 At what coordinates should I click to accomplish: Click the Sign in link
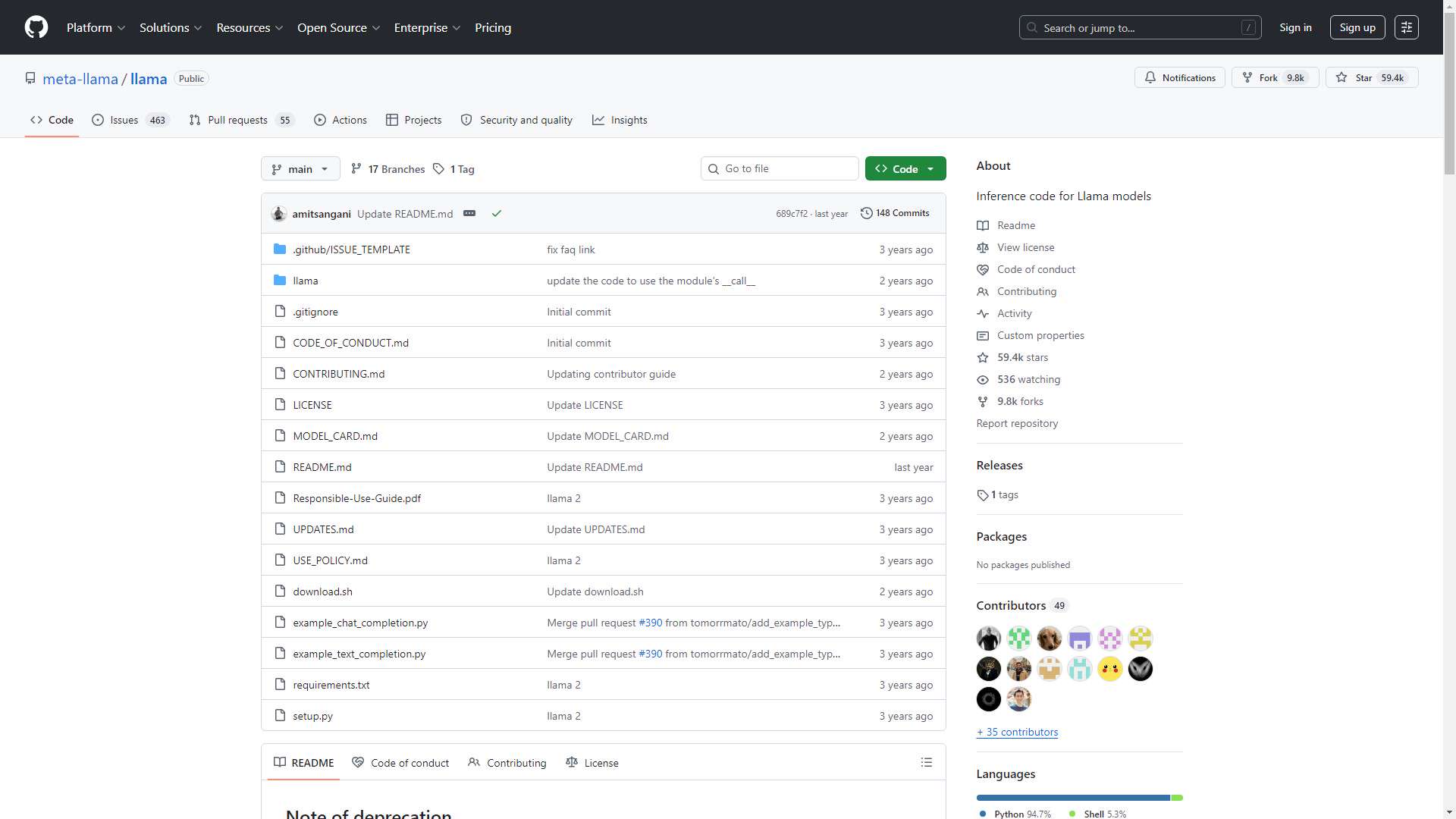(x=1295, y=27)
